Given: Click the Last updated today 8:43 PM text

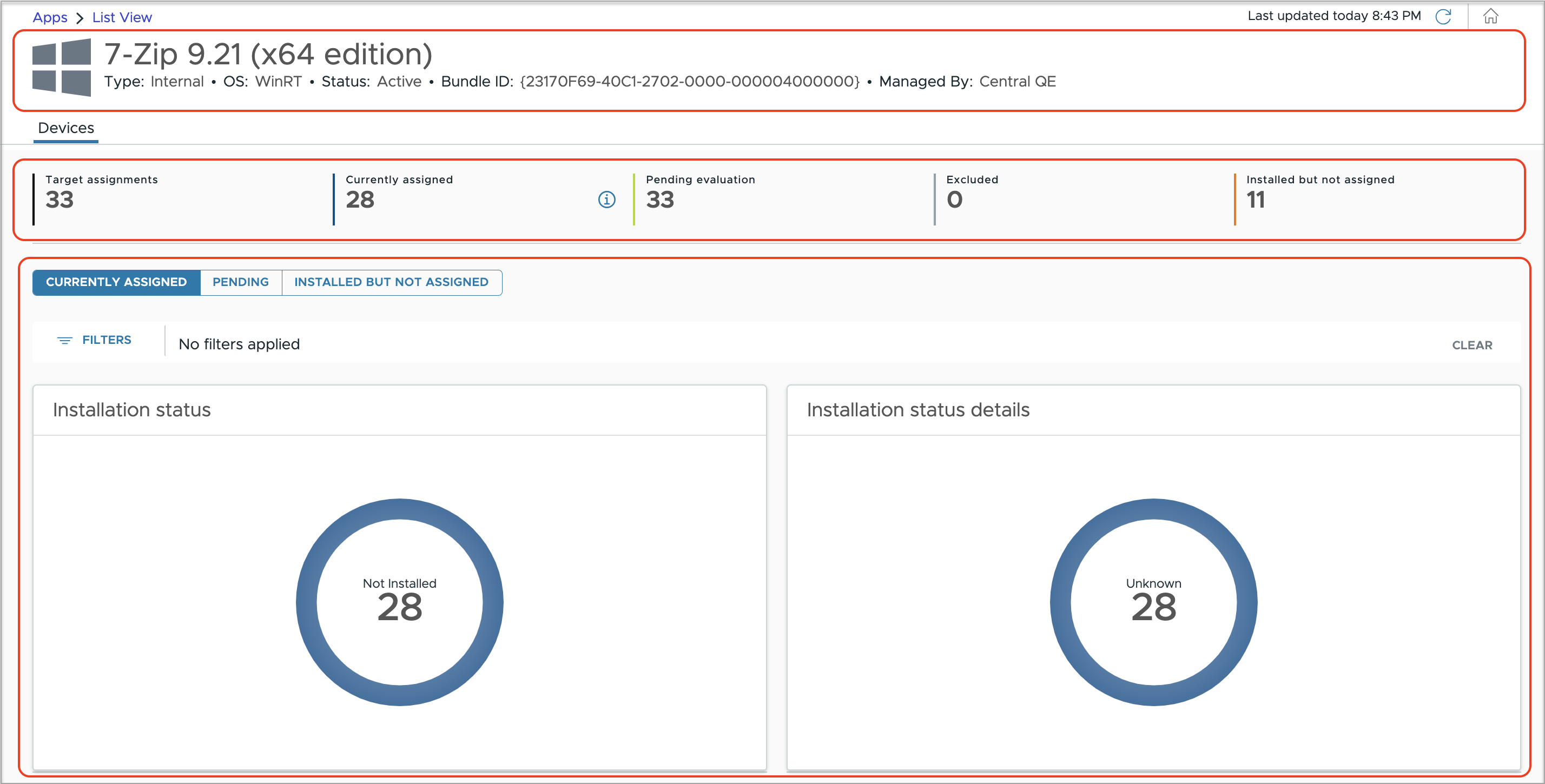Looking at the screenshot, I should (1334, 16).
